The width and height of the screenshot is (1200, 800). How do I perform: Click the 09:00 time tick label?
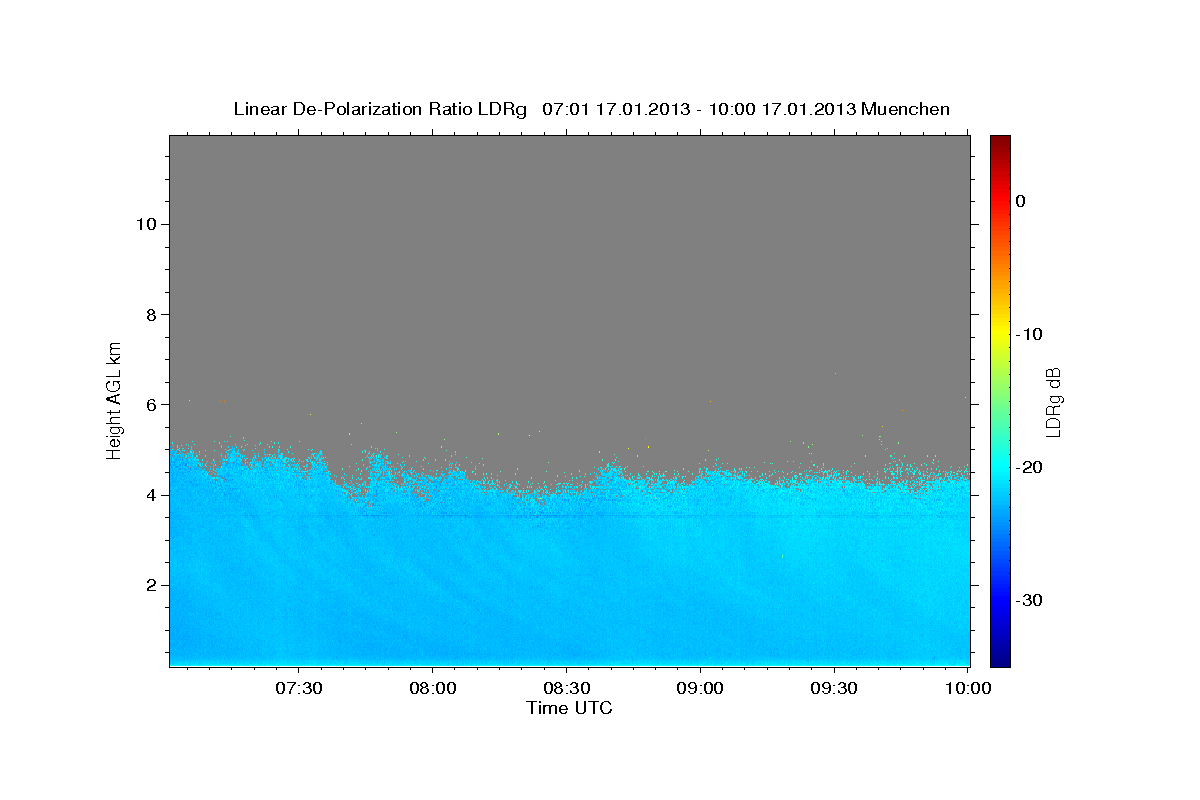(x=700, y=689)
